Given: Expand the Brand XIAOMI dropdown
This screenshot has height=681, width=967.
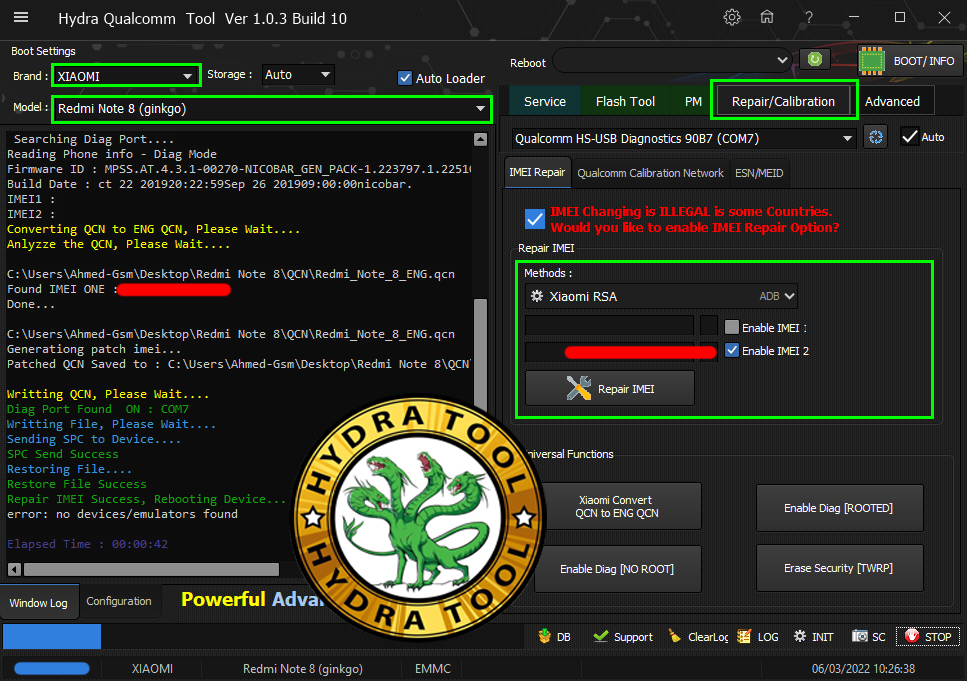Looking at the screenshot, I should click(187, 75).
